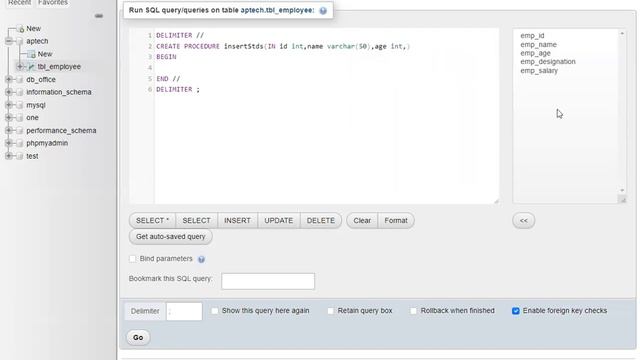Expand the test database node

click(x=9, y=156)
